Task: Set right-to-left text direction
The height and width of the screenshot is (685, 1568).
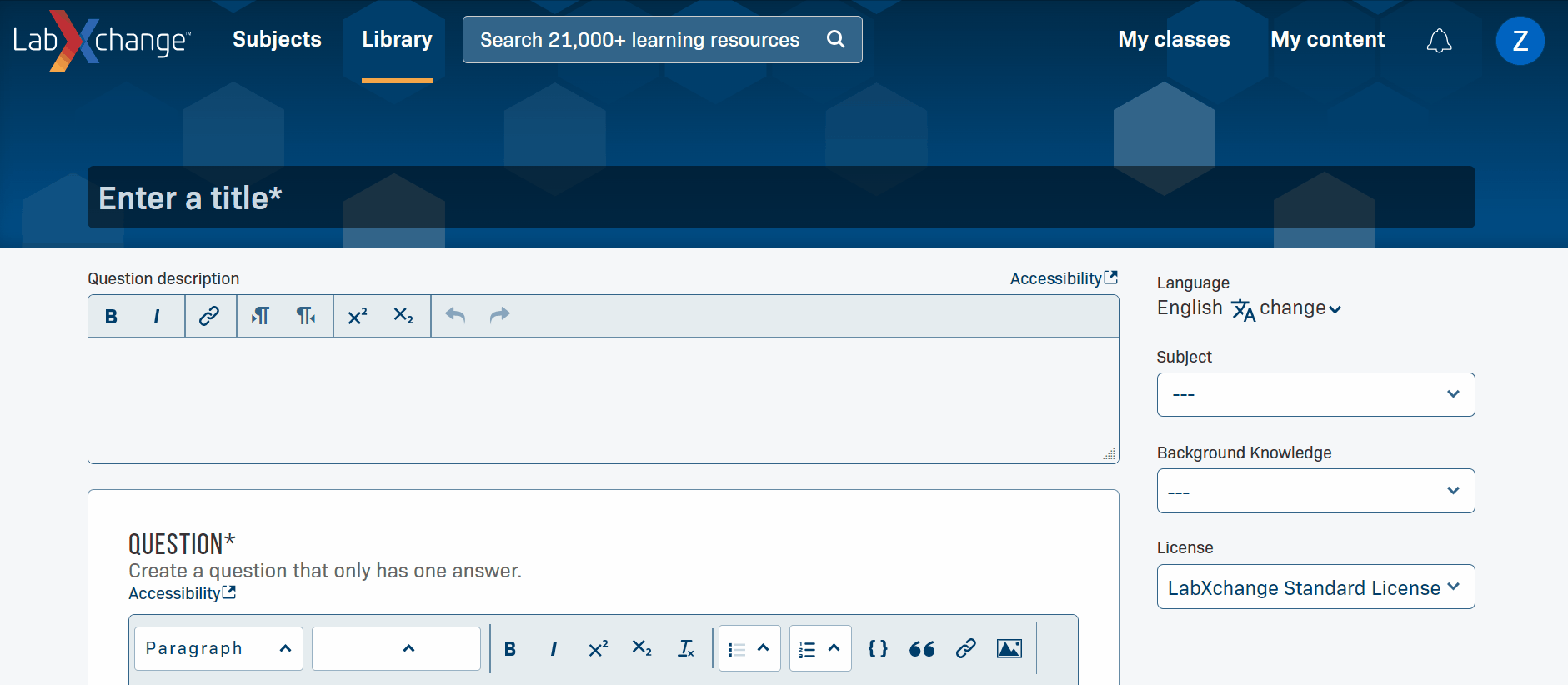Action: pos(306,316)
